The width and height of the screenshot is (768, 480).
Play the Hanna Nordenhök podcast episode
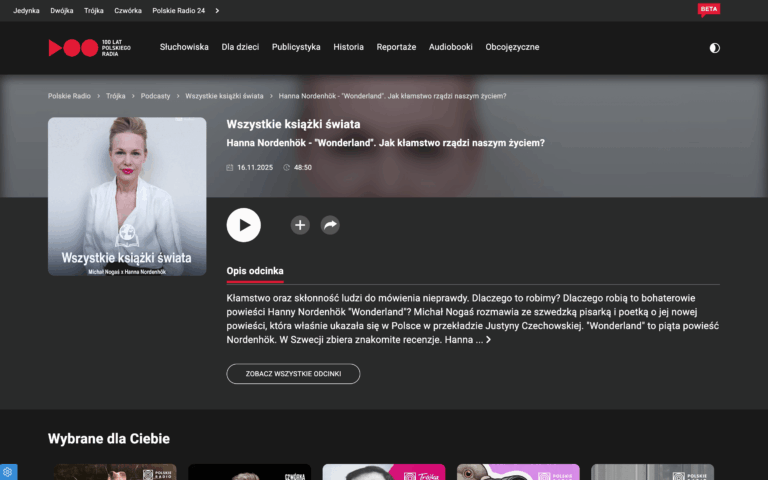pos(243,225)
